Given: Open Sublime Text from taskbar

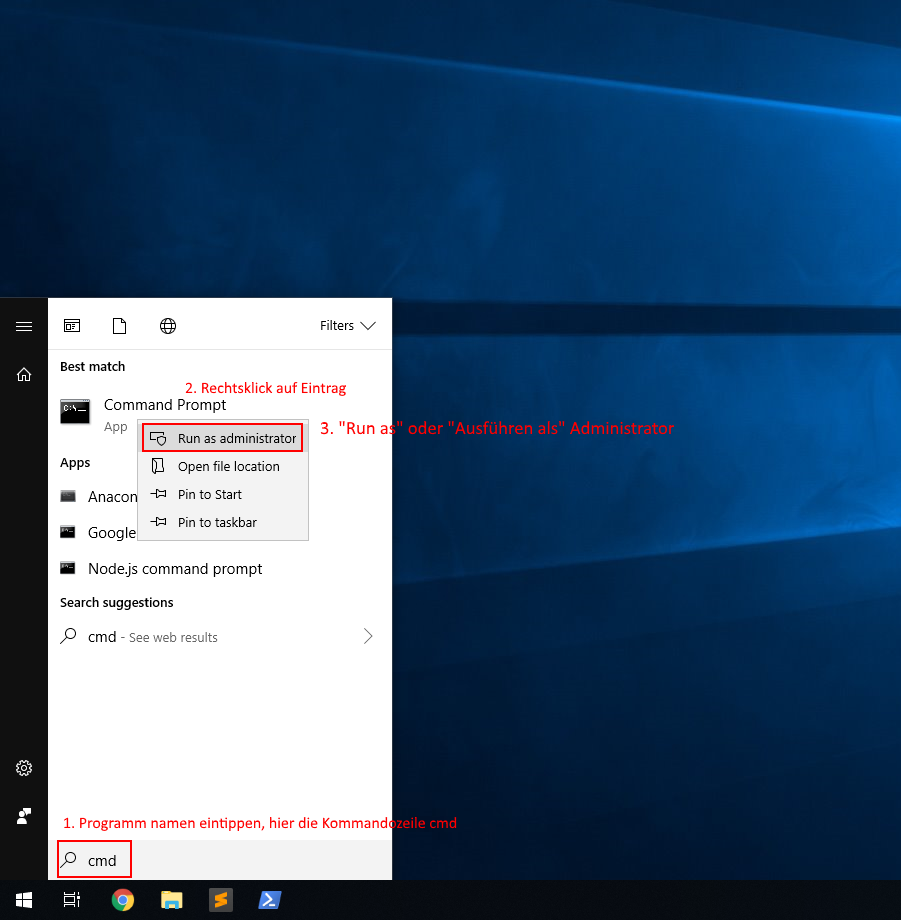Looking at the screenshot, I should coord(221,900).
